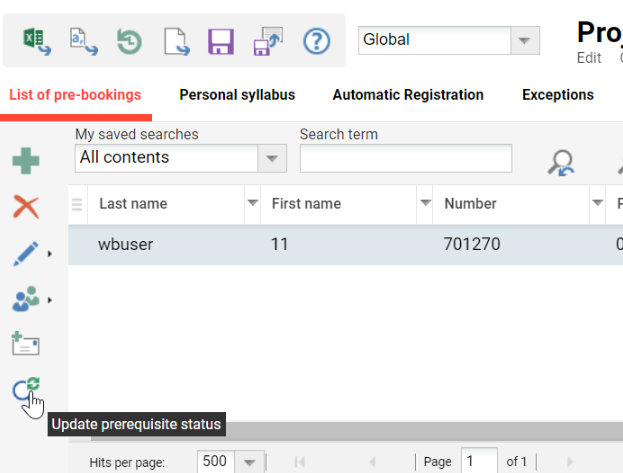
Task: Click the blue pencil edit icon
Action: pos(26,253)
